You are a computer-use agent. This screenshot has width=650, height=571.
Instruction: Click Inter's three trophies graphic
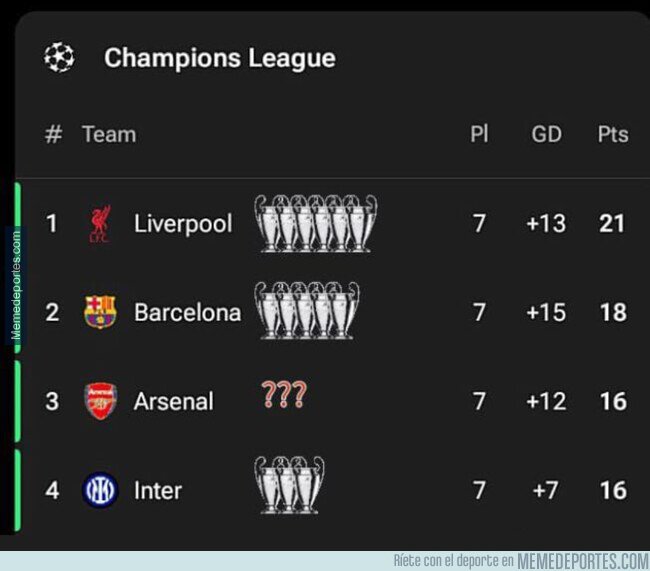coord(289,485)
